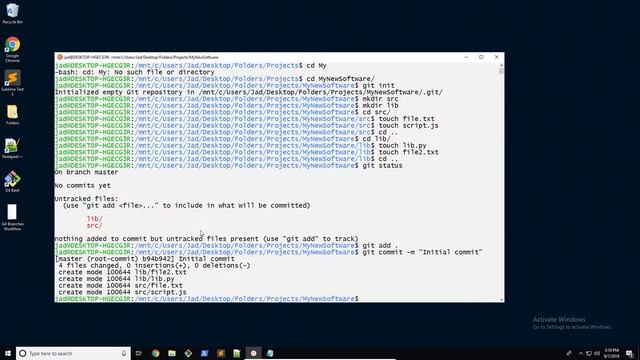The image size is (640, 360).
Task: Click the People icon in the taskbar
Action: pyautogui.click(x=569, y=353)
